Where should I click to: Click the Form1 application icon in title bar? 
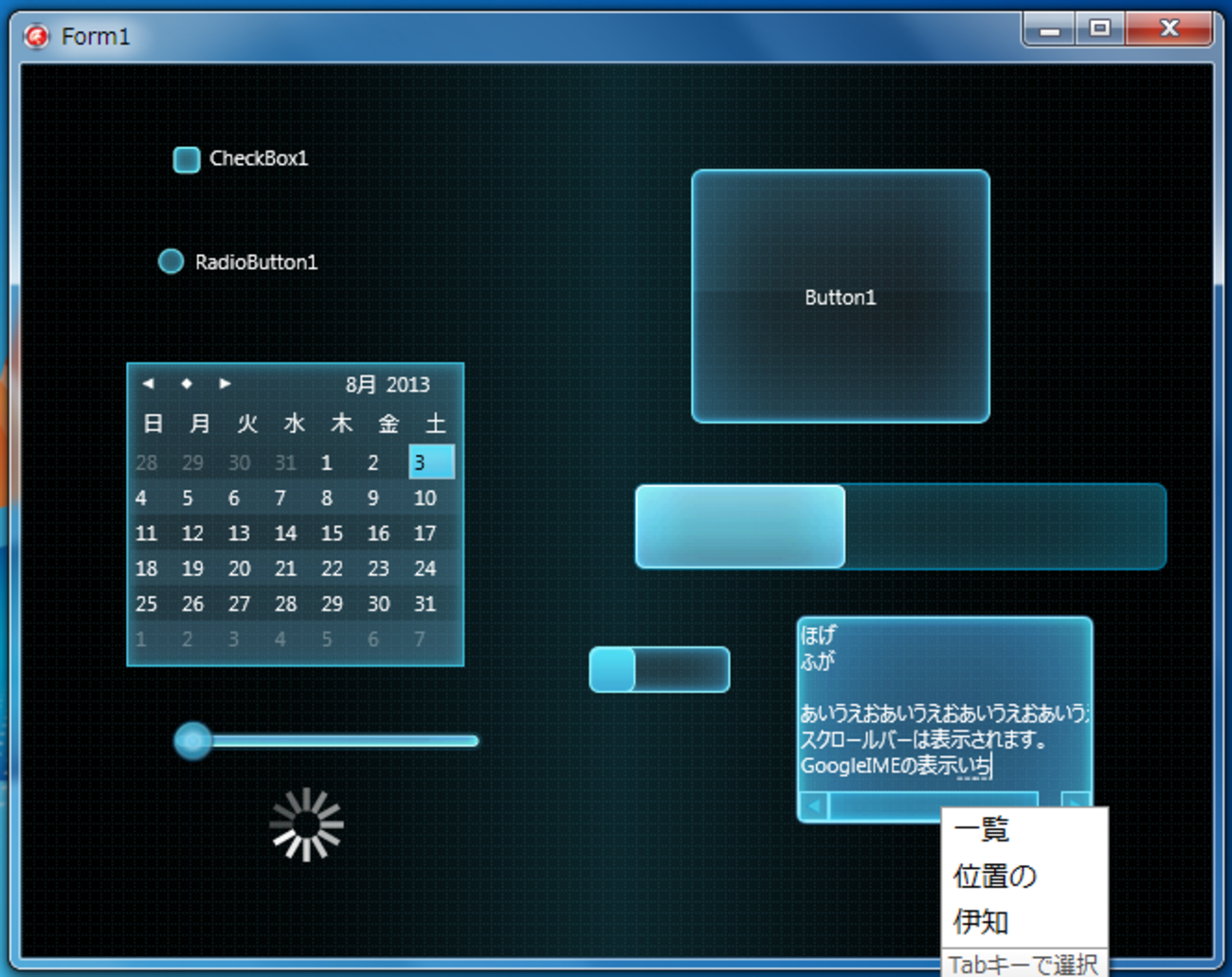pyautogui.click(x=36, y=36)
